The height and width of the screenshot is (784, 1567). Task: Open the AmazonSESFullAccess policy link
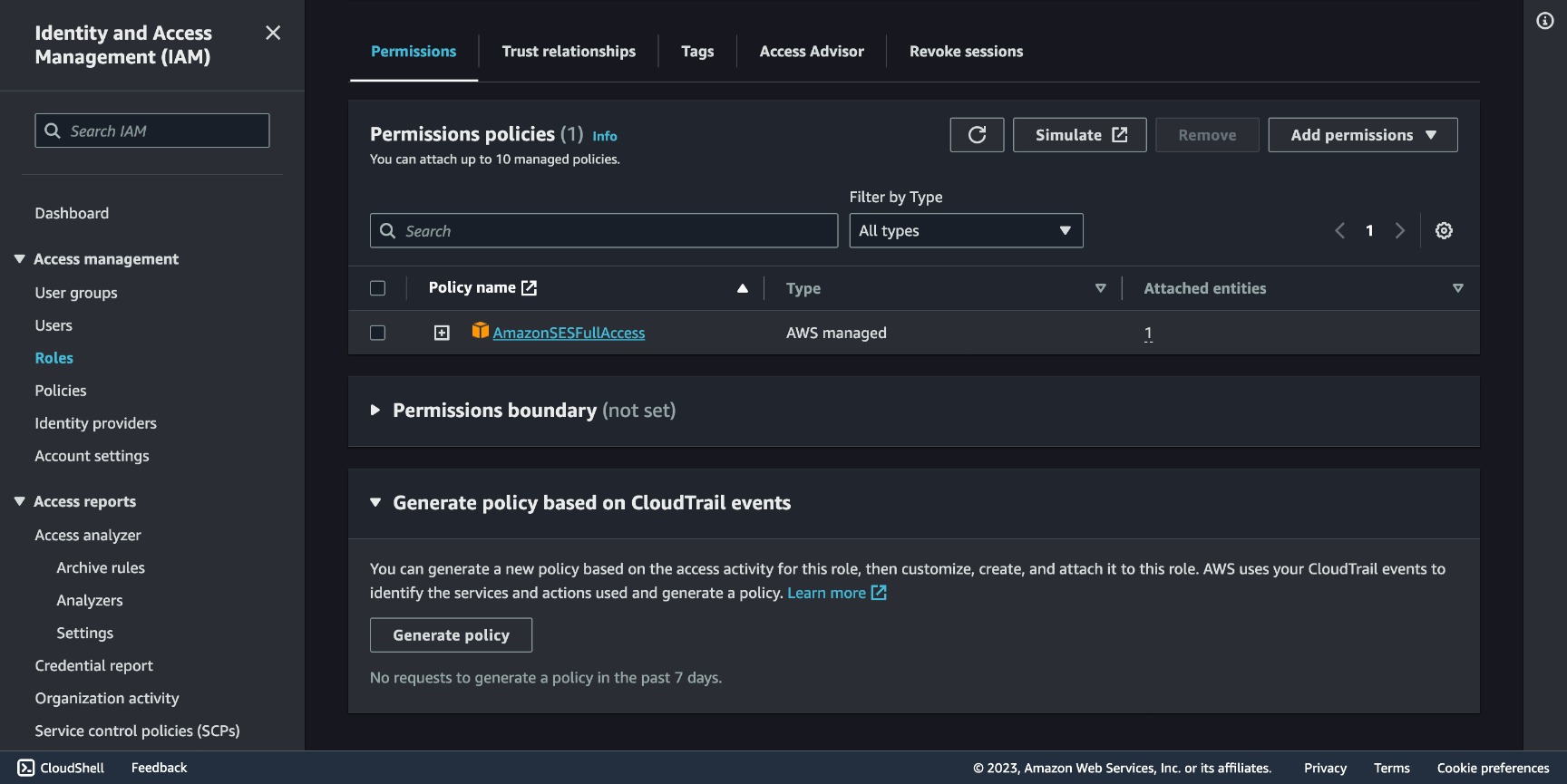569,333
